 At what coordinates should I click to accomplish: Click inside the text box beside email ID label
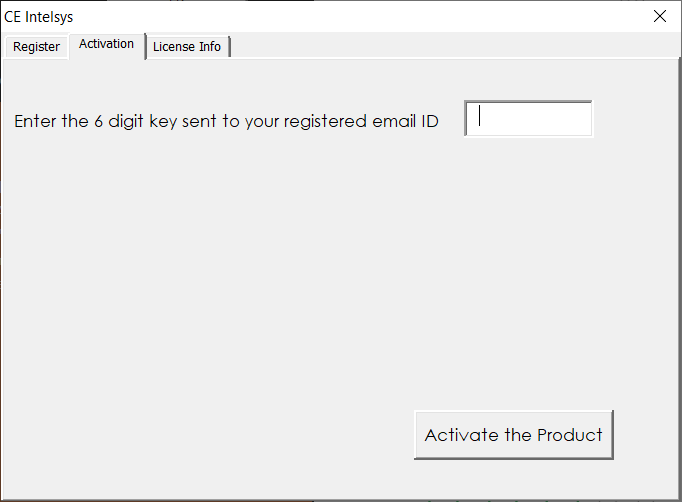coord(529,119)
